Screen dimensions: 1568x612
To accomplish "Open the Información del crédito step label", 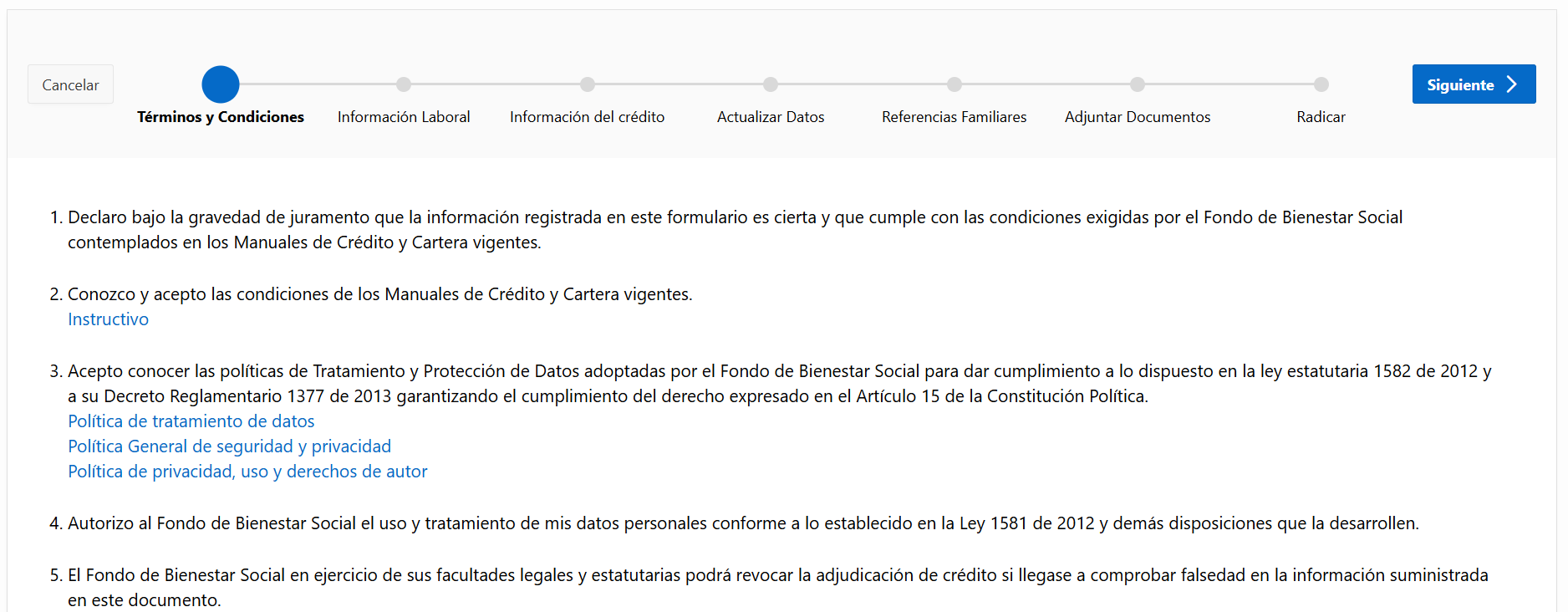I will click(x=588, y=117).
